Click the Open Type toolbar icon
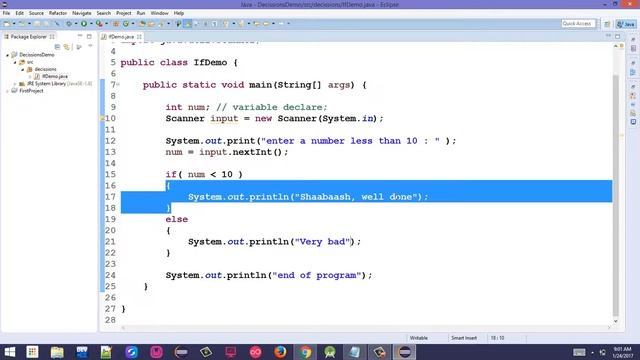 [142, 24]
